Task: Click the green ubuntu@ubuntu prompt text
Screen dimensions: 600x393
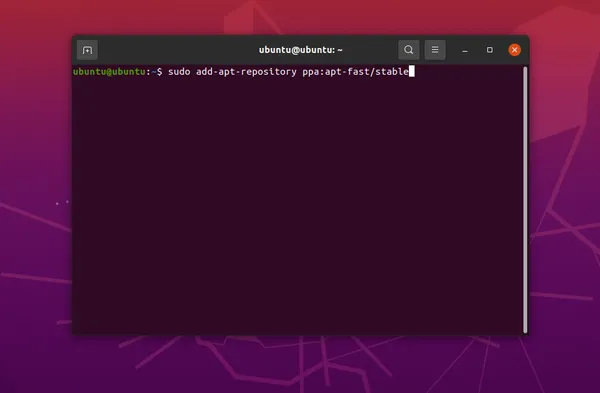Action: (x=109, y=72)
